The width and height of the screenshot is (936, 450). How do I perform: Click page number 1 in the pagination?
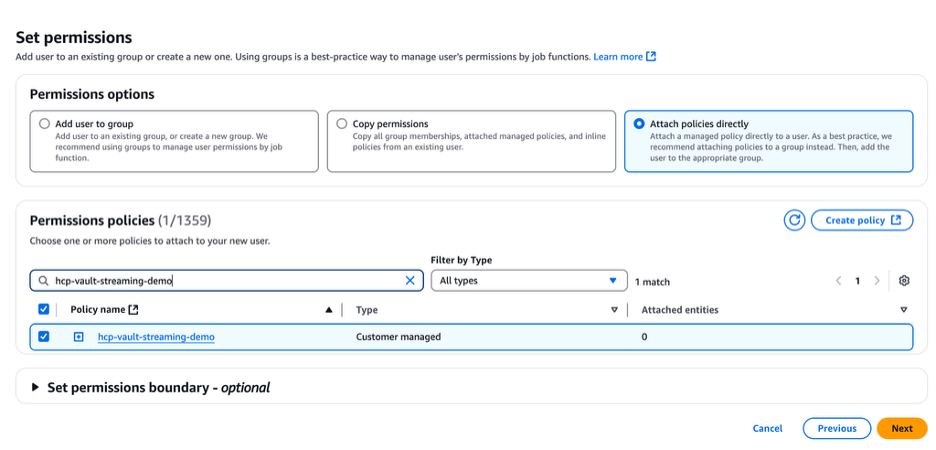click(x=857, y=281)
